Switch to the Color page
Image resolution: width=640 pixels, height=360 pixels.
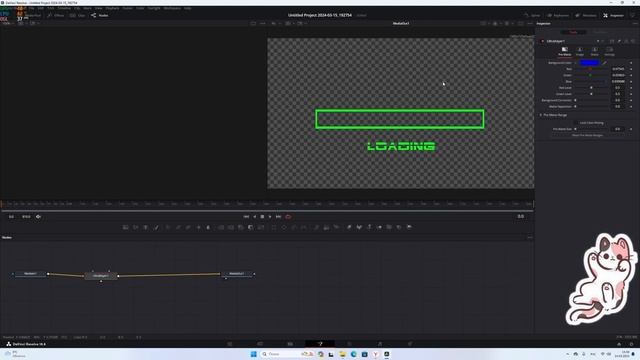coord(350,344)
